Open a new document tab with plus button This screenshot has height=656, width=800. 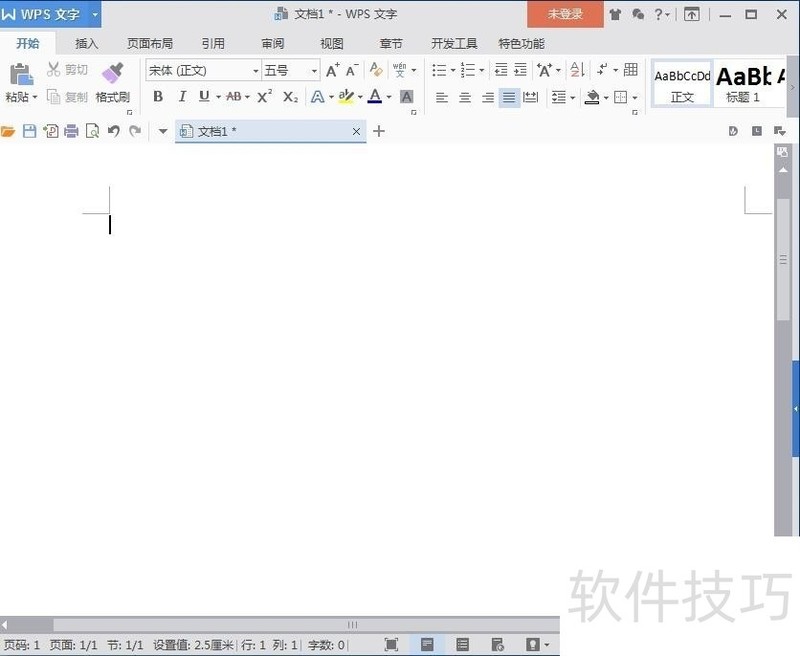pos(379,131)
